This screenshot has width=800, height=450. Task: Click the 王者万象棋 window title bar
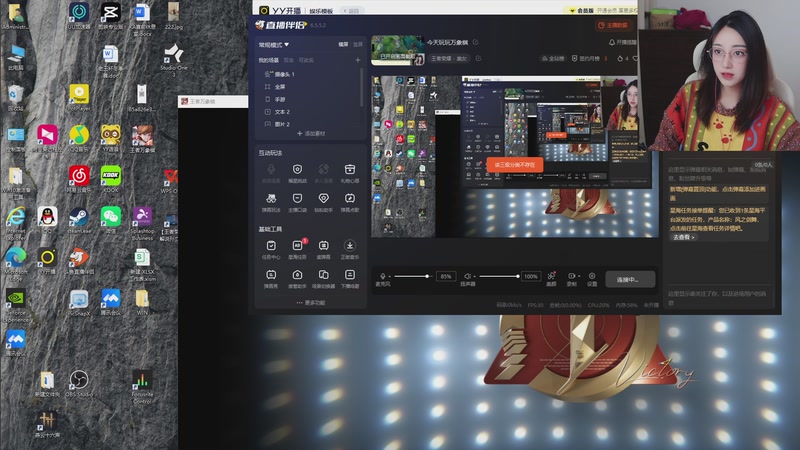click(x=213, y=102)
